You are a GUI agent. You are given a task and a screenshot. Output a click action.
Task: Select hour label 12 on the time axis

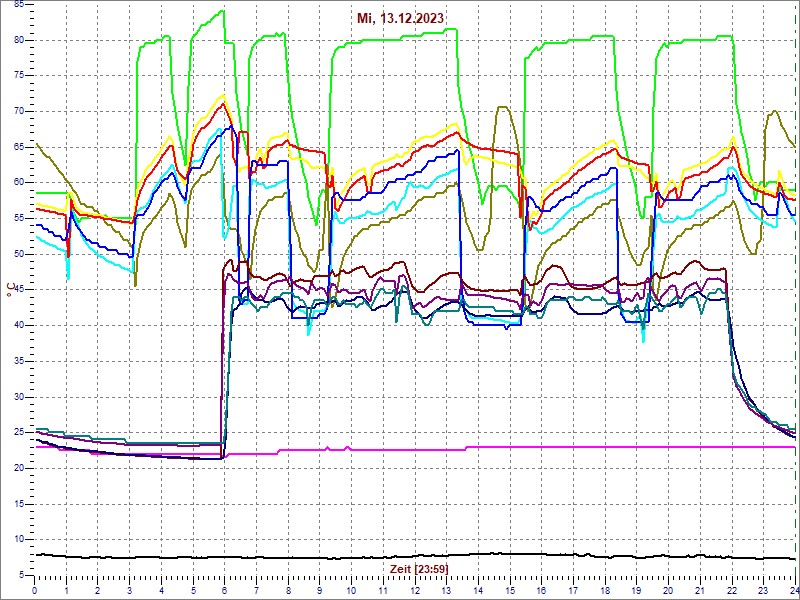[x=415, y=589]
